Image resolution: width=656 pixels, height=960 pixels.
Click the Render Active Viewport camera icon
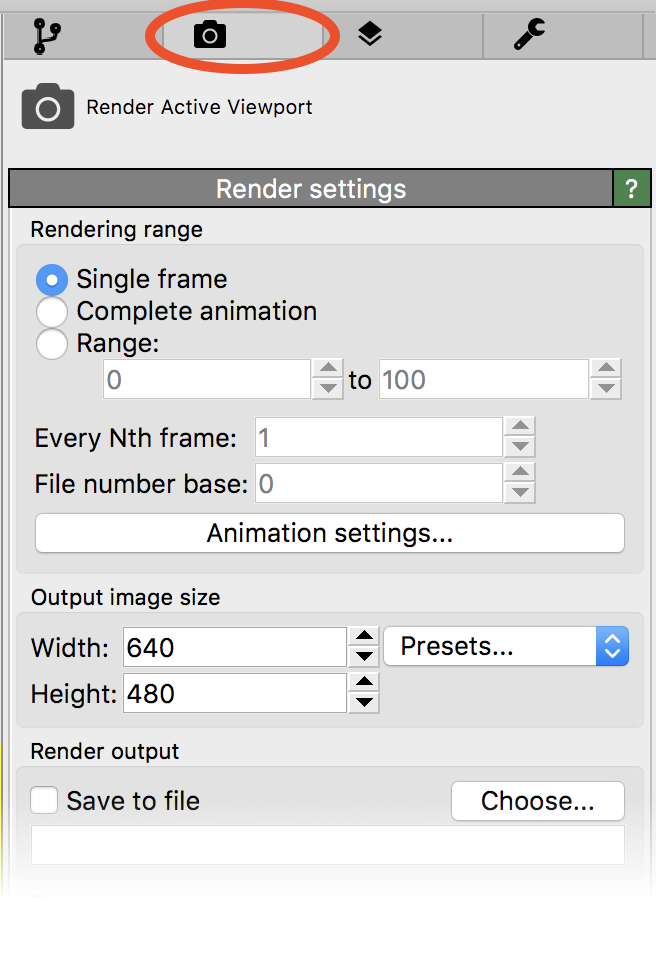coord(48,108)
